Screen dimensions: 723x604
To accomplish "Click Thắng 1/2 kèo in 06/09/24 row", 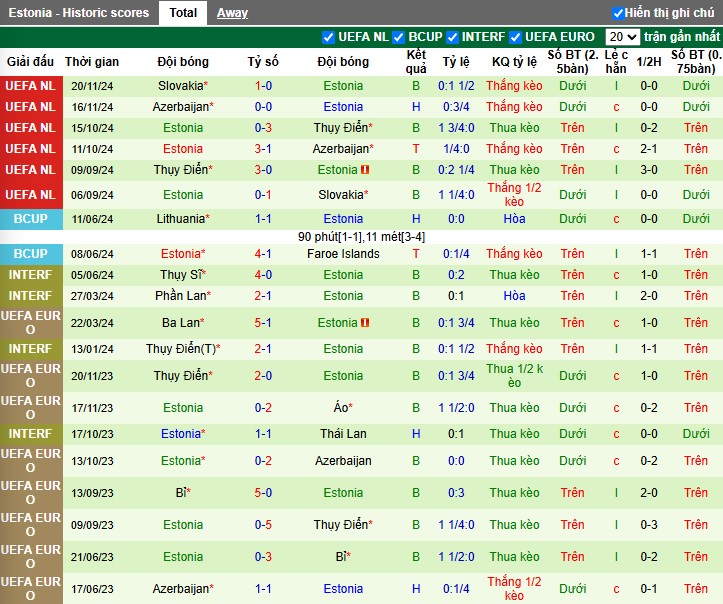I will (514, 195).
